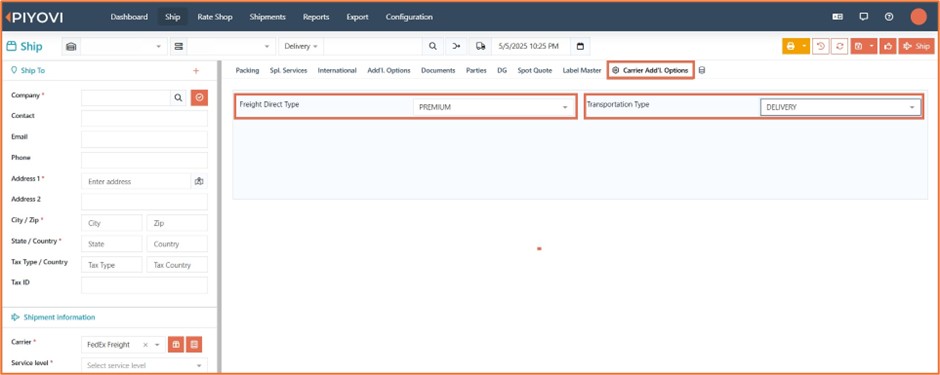Image resolution: width=940 pixels, height=375 pixels.
Task: Click the Company input field
Action: coord(126,98)
